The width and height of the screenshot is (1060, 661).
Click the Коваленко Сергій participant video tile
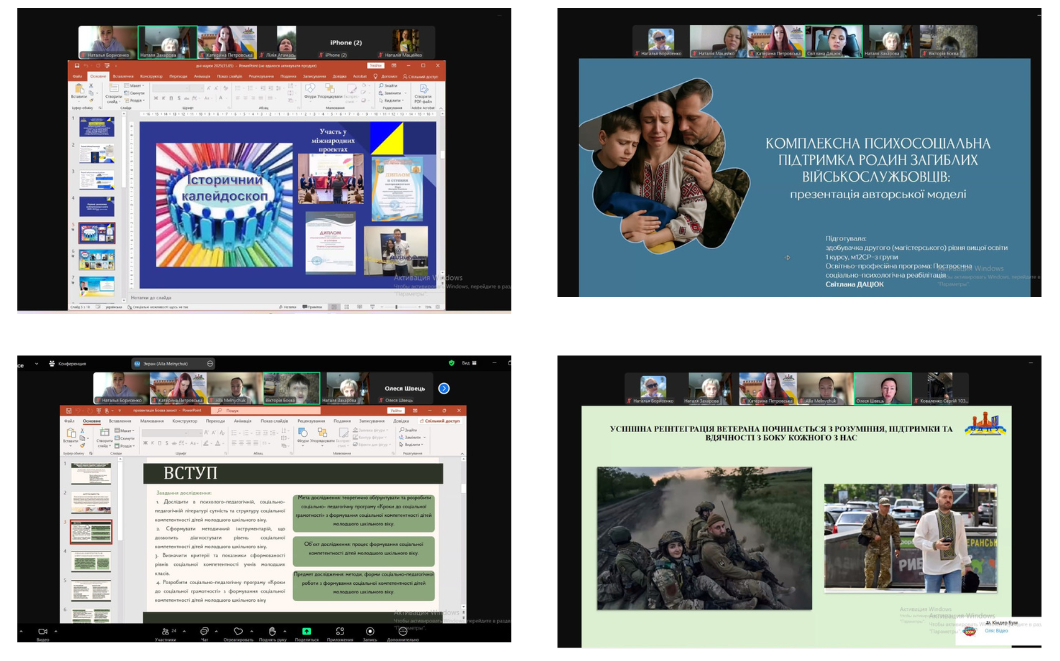point(939,389)
